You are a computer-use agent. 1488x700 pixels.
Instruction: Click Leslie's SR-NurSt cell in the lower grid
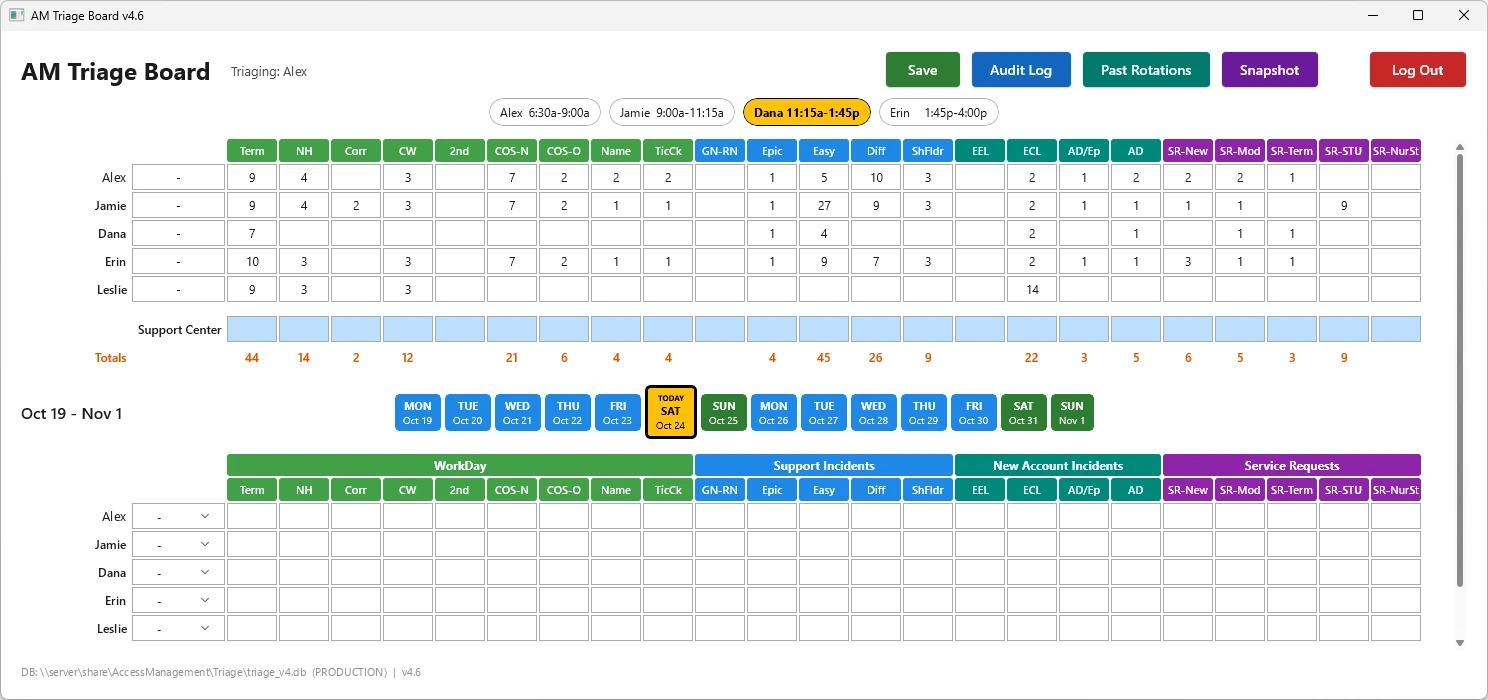pos(1396,628)
